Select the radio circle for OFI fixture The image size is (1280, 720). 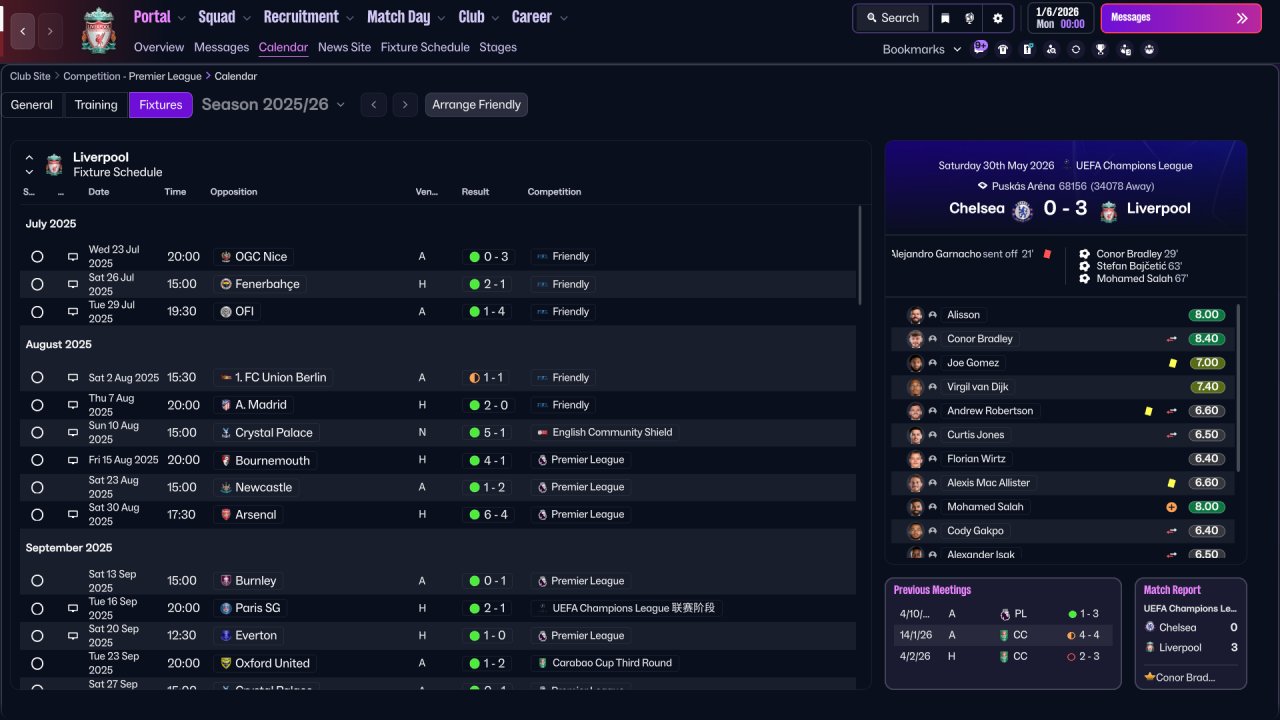tap(37, 312)
